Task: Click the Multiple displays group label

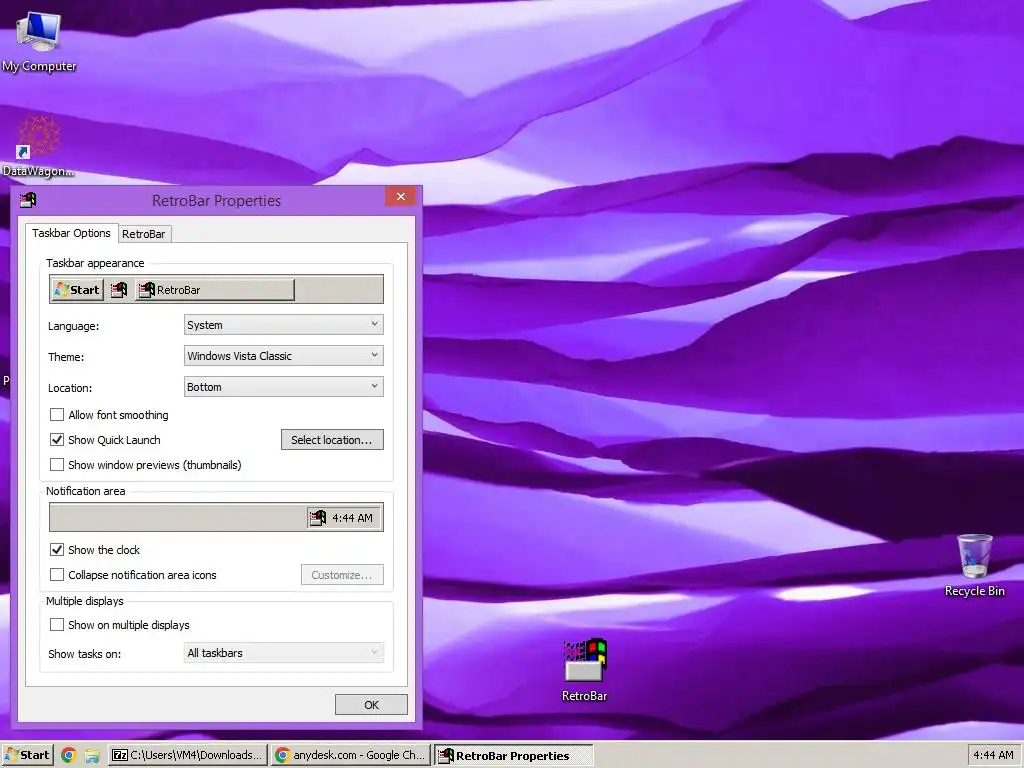Action: pyautogui.click(x=85, y=601)
